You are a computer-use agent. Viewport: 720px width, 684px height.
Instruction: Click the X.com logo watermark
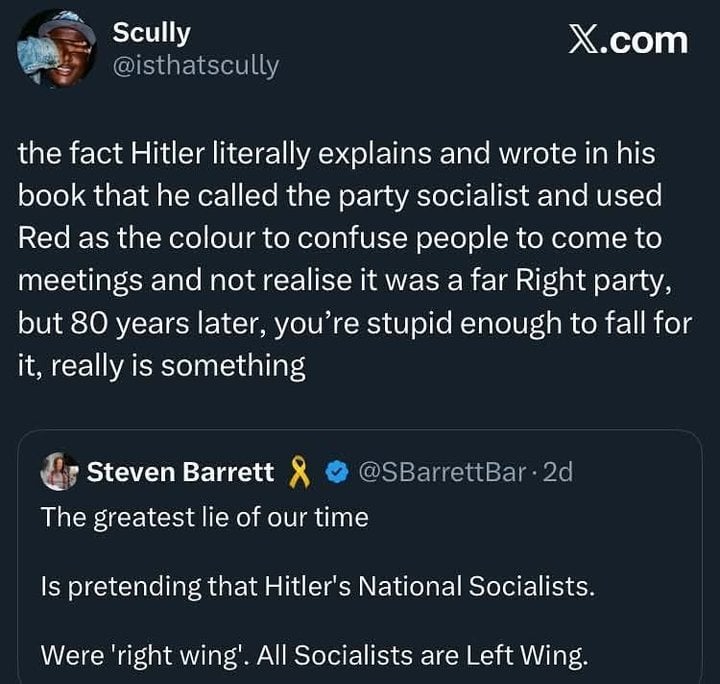(628, 40)
